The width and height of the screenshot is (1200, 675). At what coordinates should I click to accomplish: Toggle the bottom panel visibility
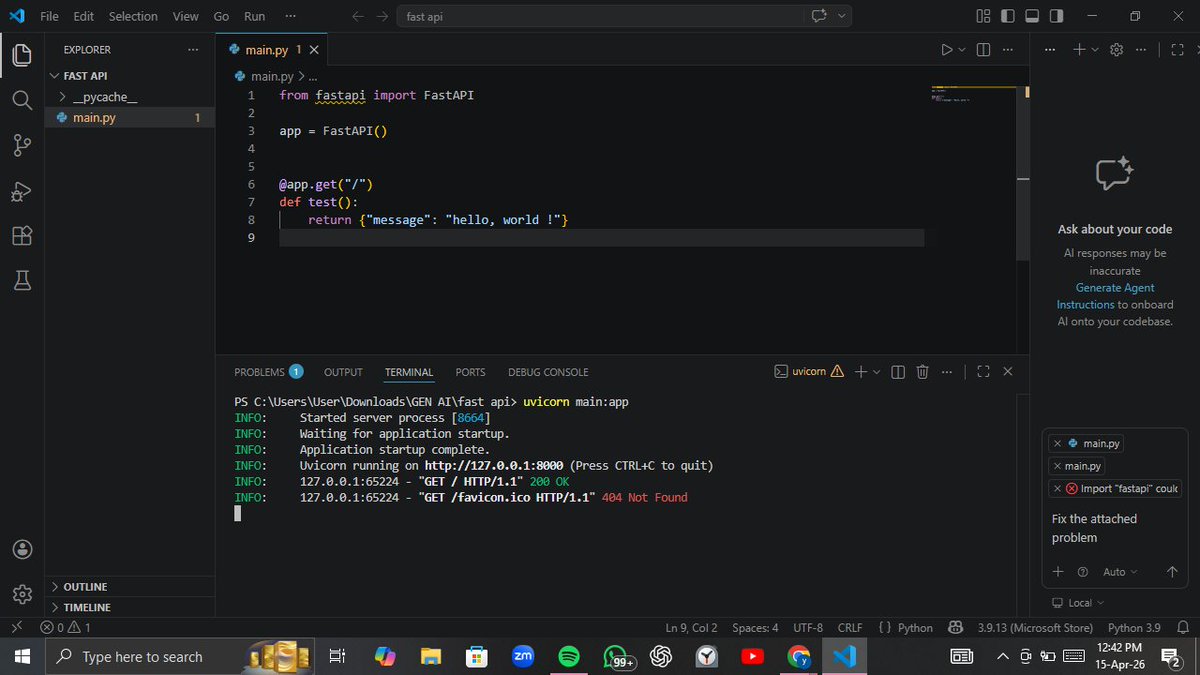click(x=1031, y=16)
